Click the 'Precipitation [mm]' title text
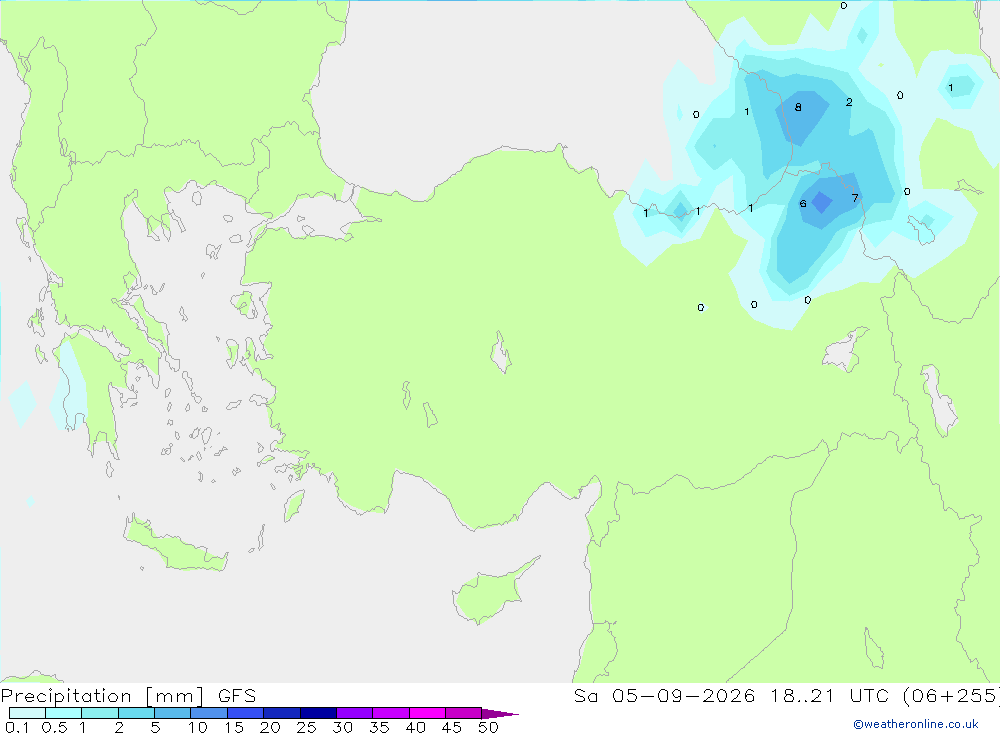The height and width of the screenshot is (733, 1000). pyautogui.click(x=103, y=696)
